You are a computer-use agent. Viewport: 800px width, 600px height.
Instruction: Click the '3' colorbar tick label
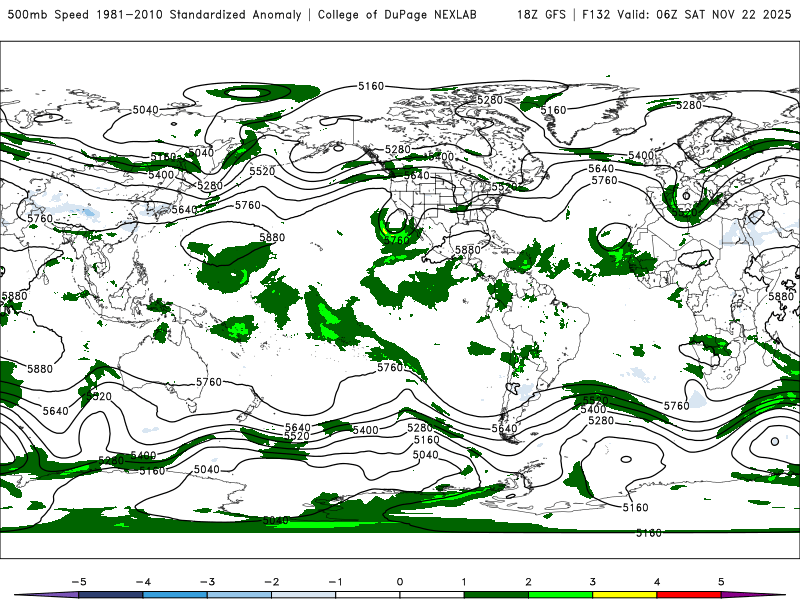[x=592, y=582]
